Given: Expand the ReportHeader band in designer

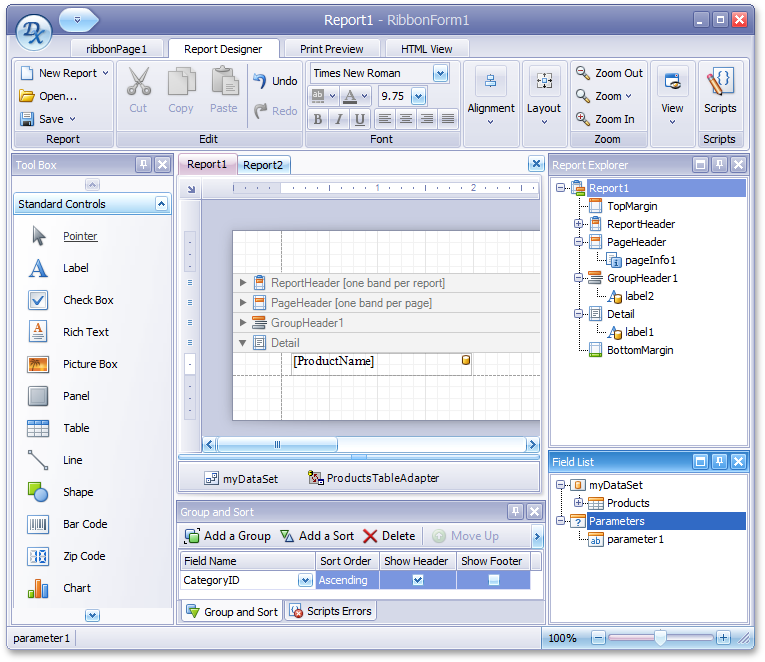Looking at the screenshot, I should [242, 282].
